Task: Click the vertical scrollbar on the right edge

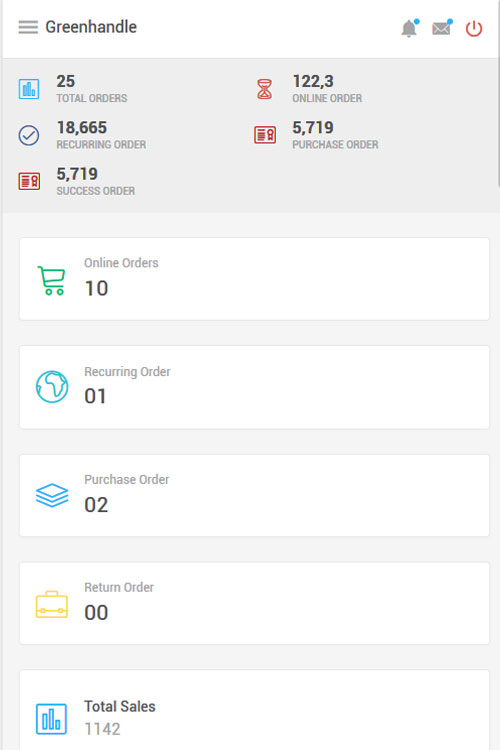Action: coord(498,93)
